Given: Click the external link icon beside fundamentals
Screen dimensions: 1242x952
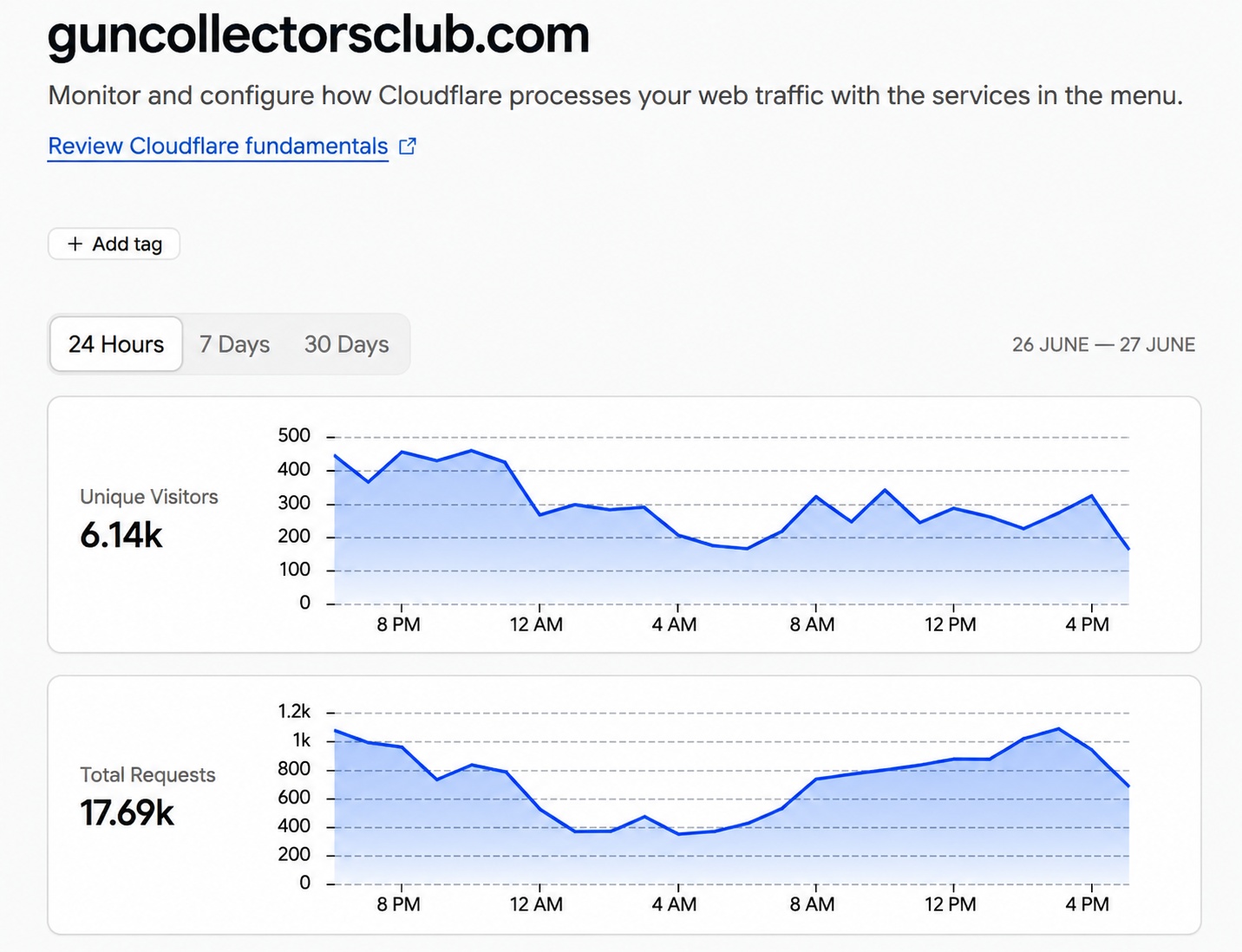Looking at the screenshot, I should click(x=408, y=147).
